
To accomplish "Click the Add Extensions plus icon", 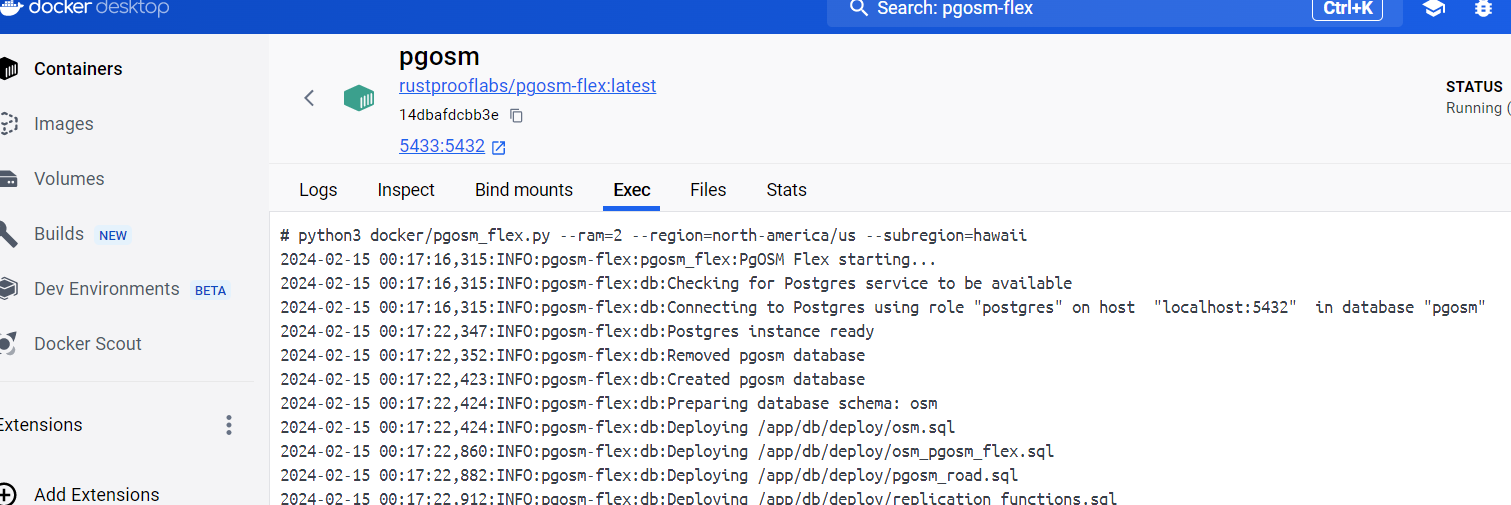I will tap(8, 494).
